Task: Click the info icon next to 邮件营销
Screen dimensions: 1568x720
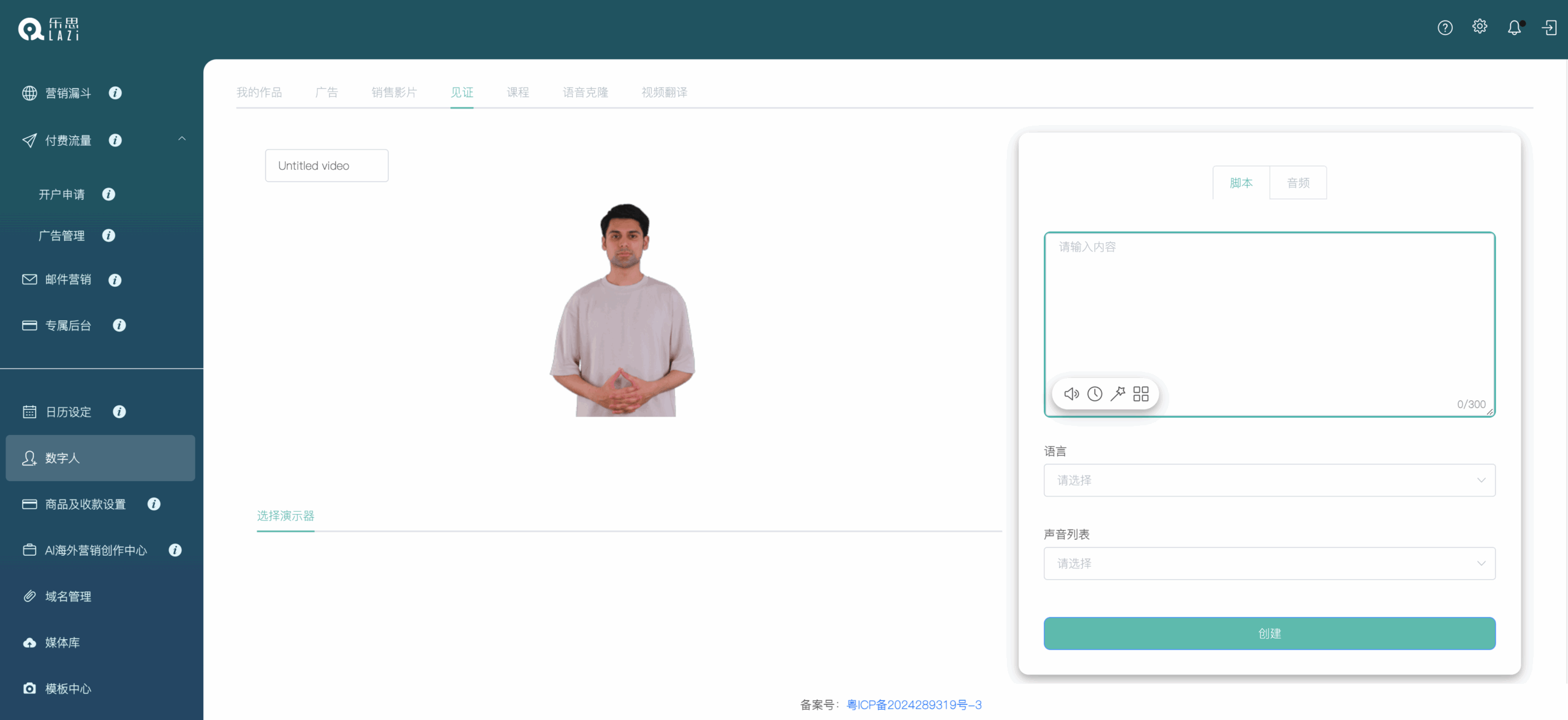Action: [115, 280]
